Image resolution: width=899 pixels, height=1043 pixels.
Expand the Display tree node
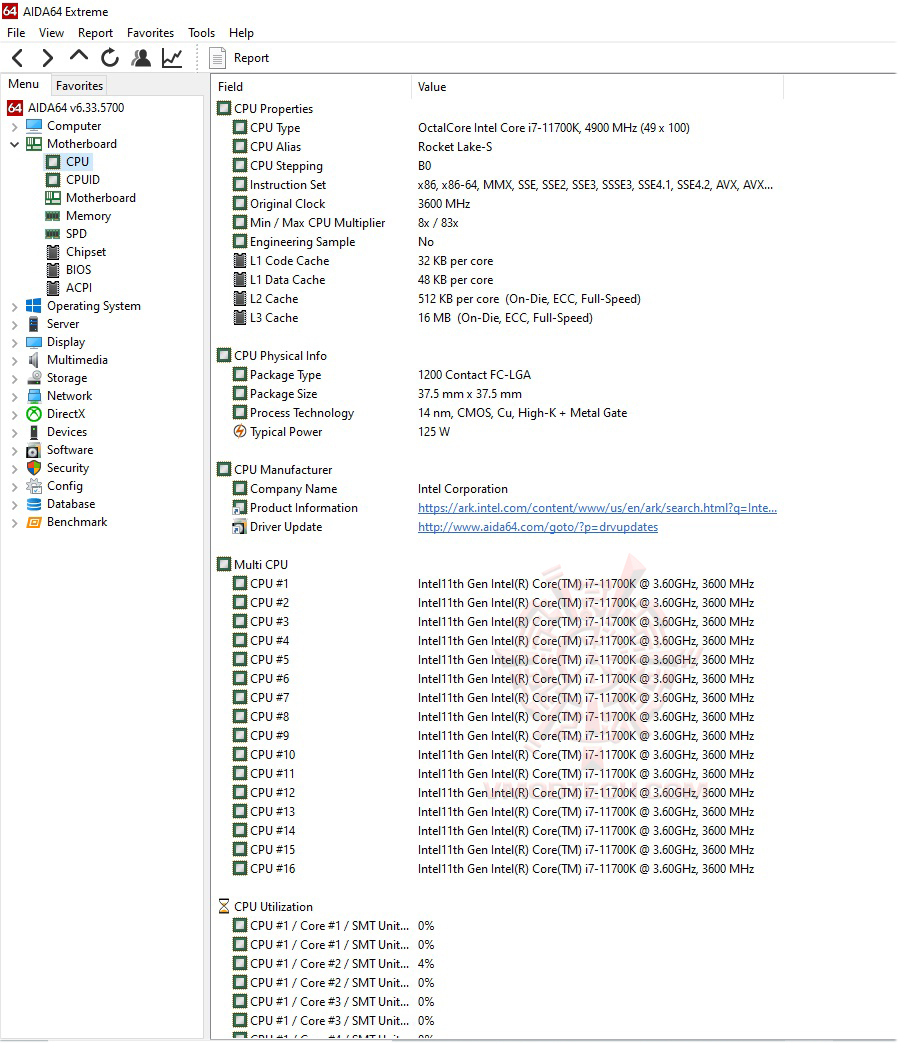15,343
